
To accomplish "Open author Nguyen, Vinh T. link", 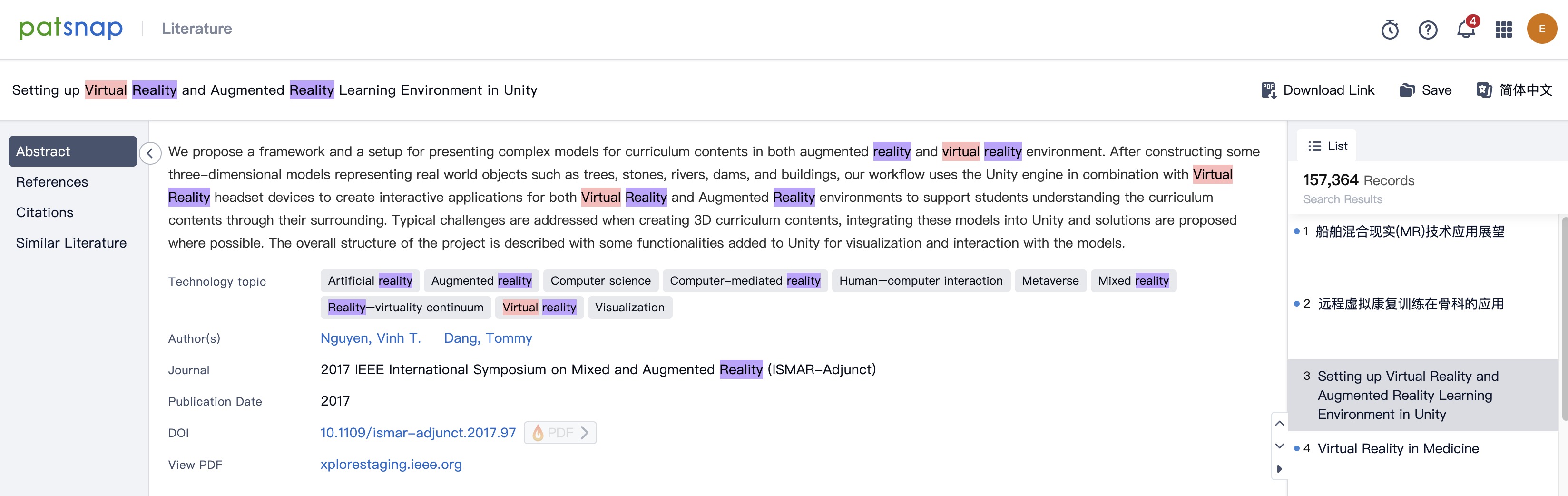I will [370, 338].
